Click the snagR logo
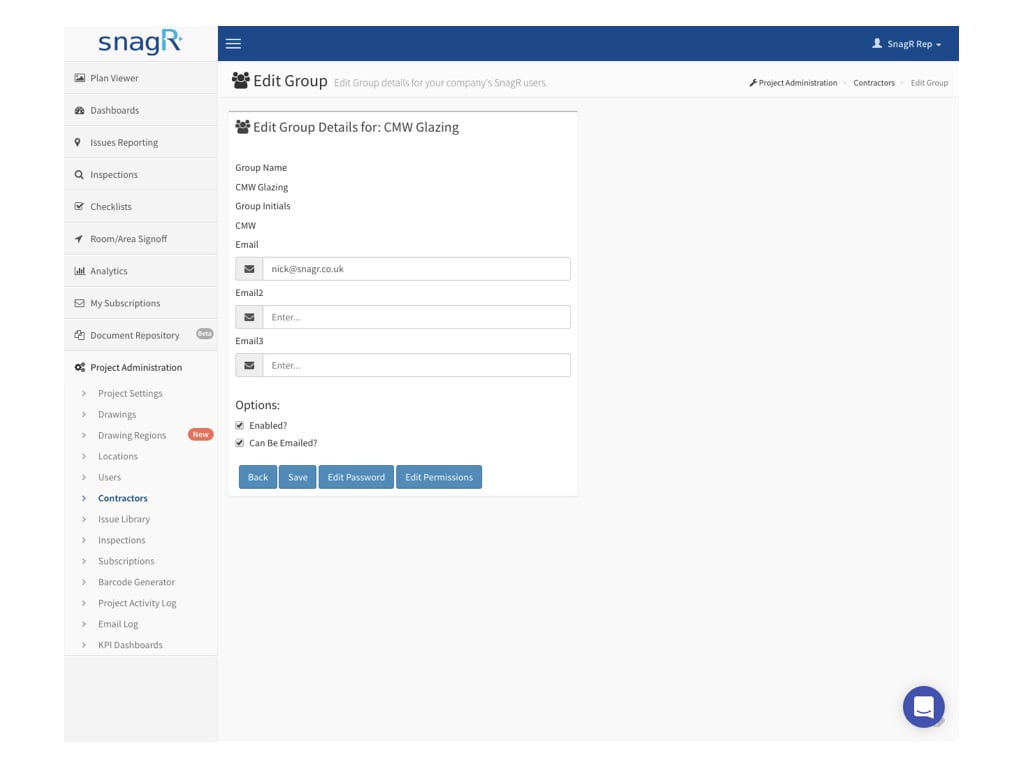Screen dimensions: 1024x768 (140, 42)
